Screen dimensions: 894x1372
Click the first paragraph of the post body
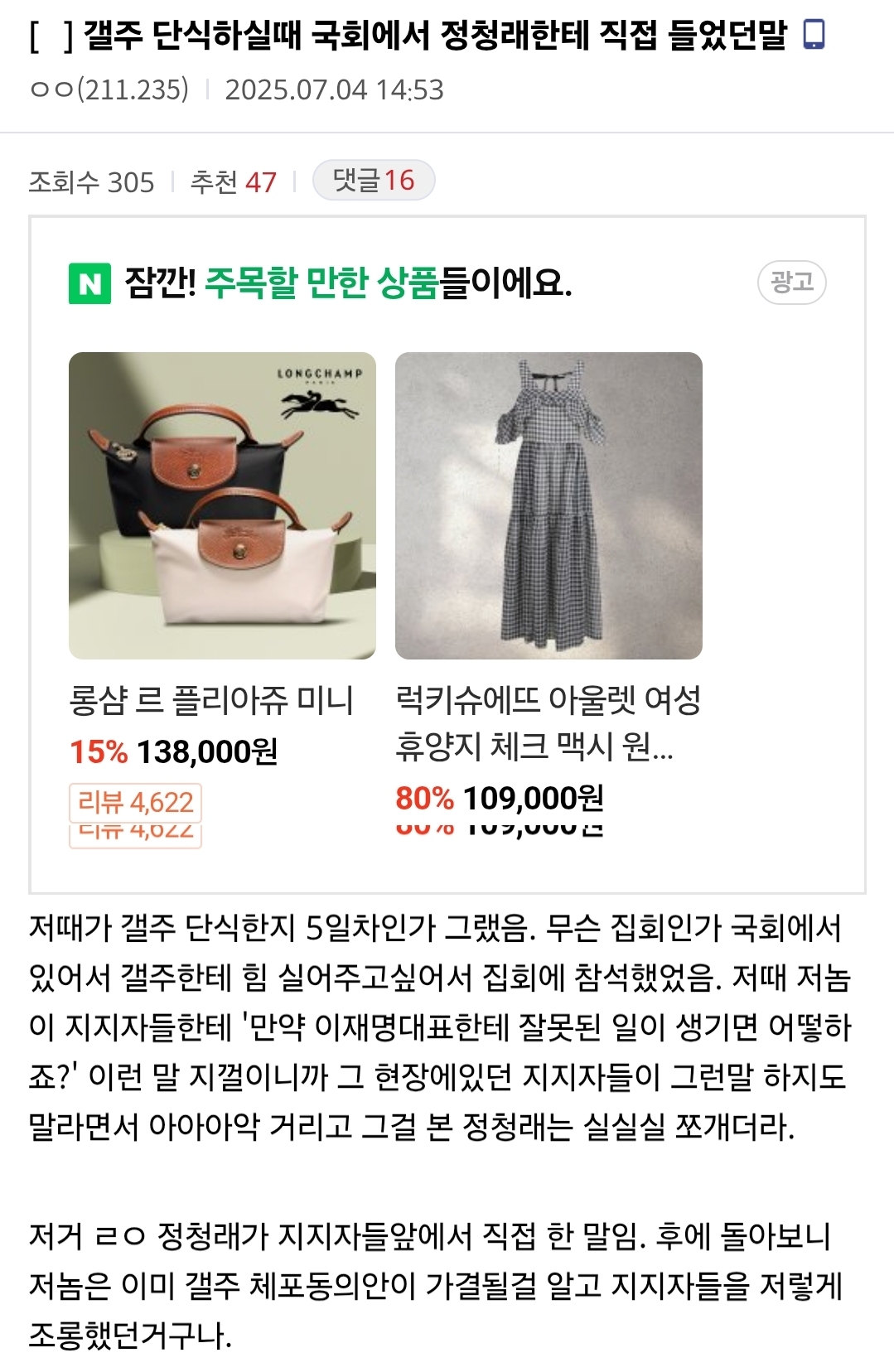(x=439, y=1027)
